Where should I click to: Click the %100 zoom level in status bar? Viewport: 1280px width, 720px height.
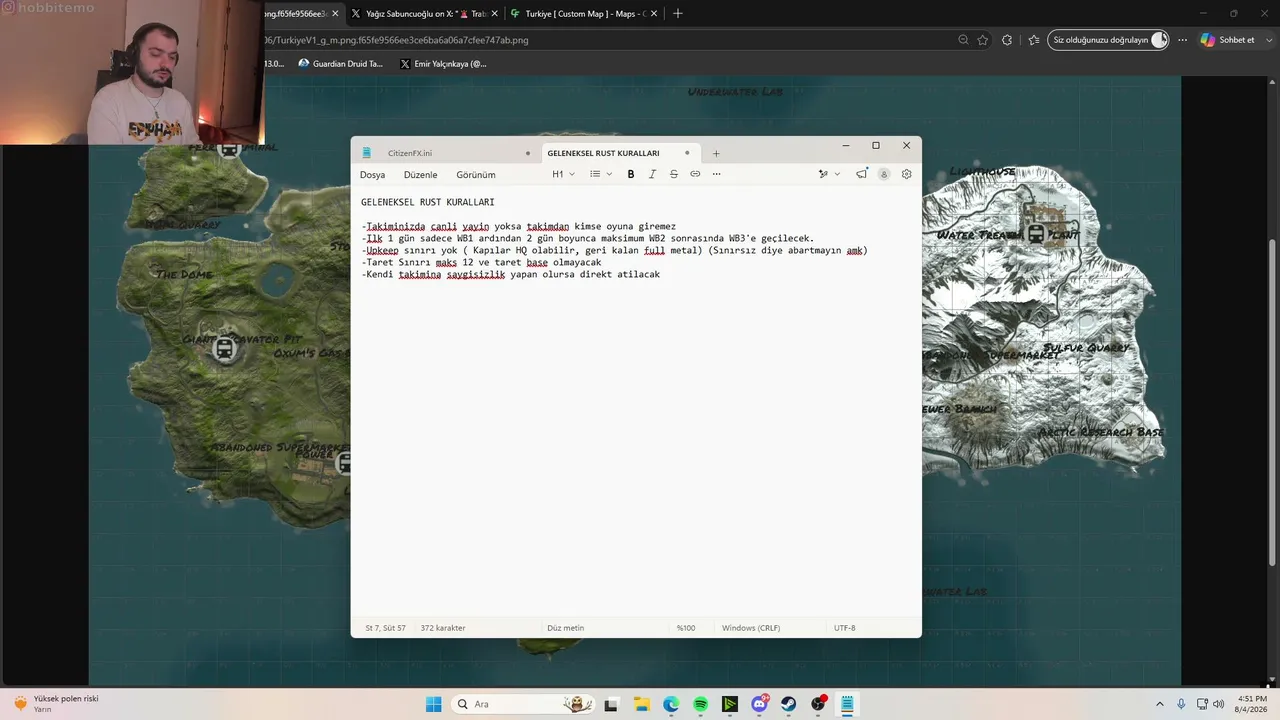point(686,628)
